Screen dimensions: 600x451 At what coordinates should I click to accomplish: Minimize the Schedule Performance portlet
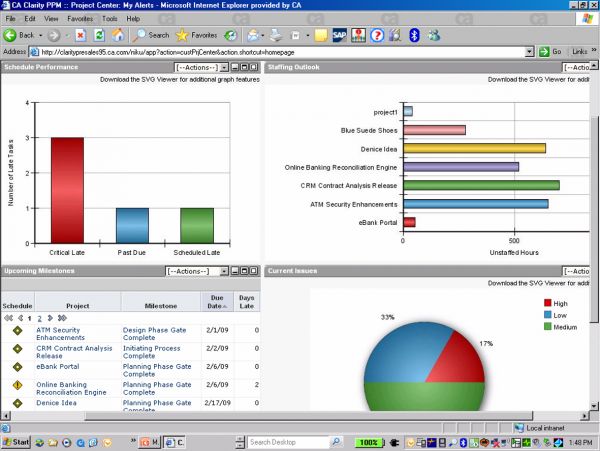[235, 67]
